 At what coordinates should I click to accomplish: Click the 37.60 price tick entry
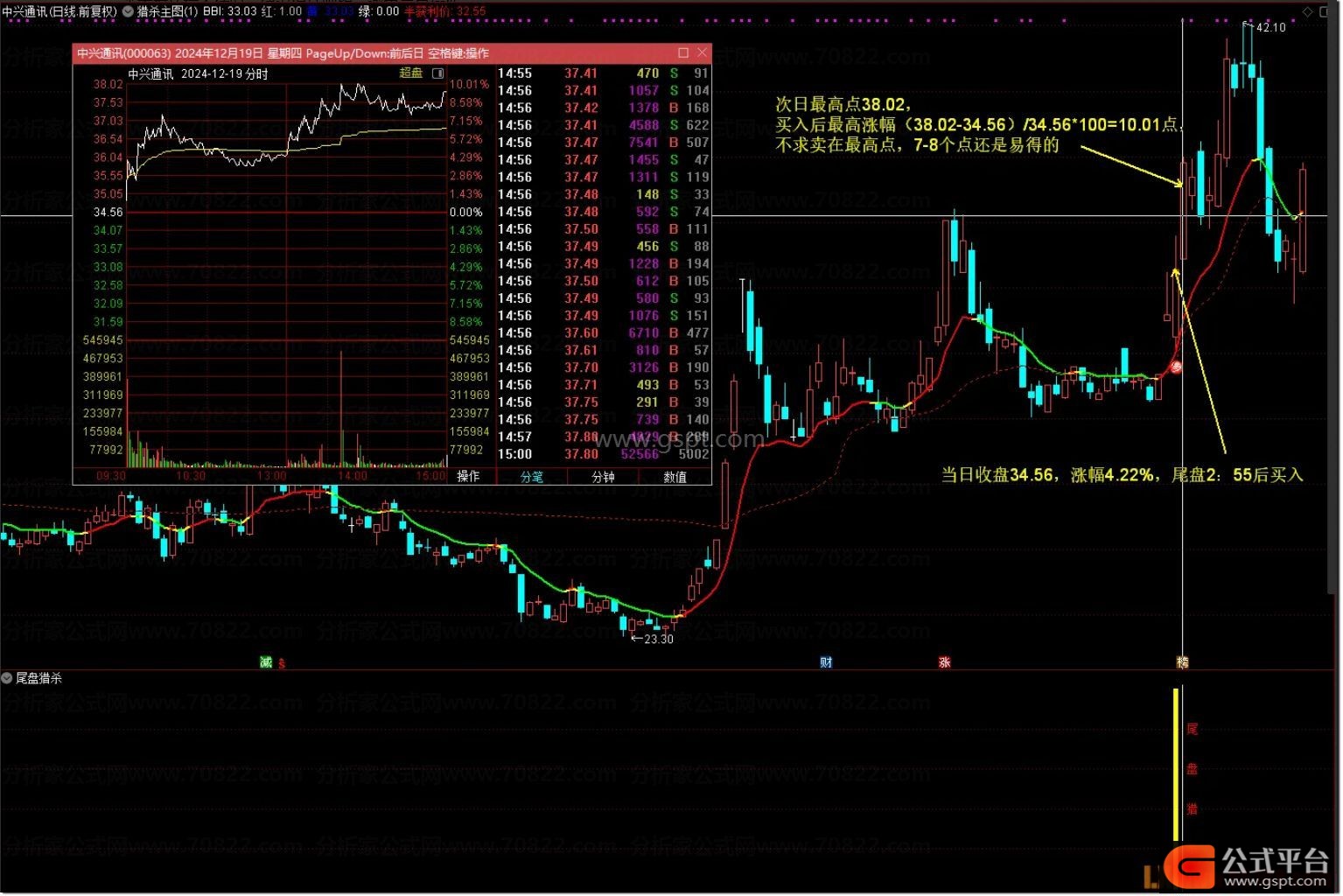point(581,333)
